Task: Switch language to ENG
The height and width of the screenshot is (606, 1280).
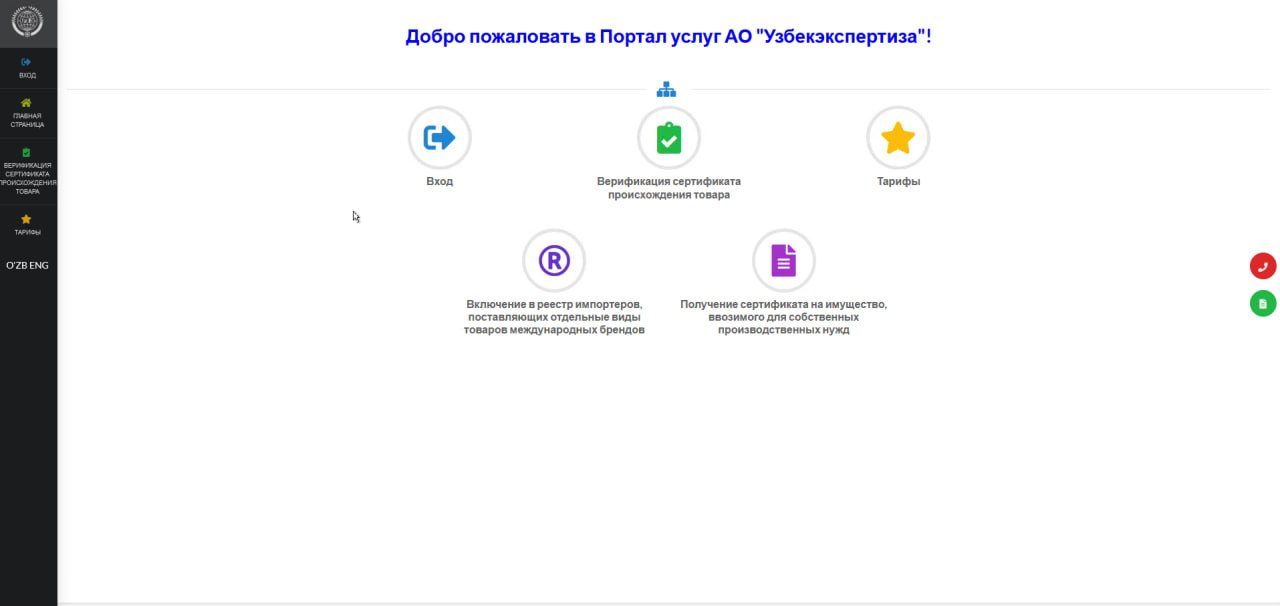Action: tap(39, 265)
